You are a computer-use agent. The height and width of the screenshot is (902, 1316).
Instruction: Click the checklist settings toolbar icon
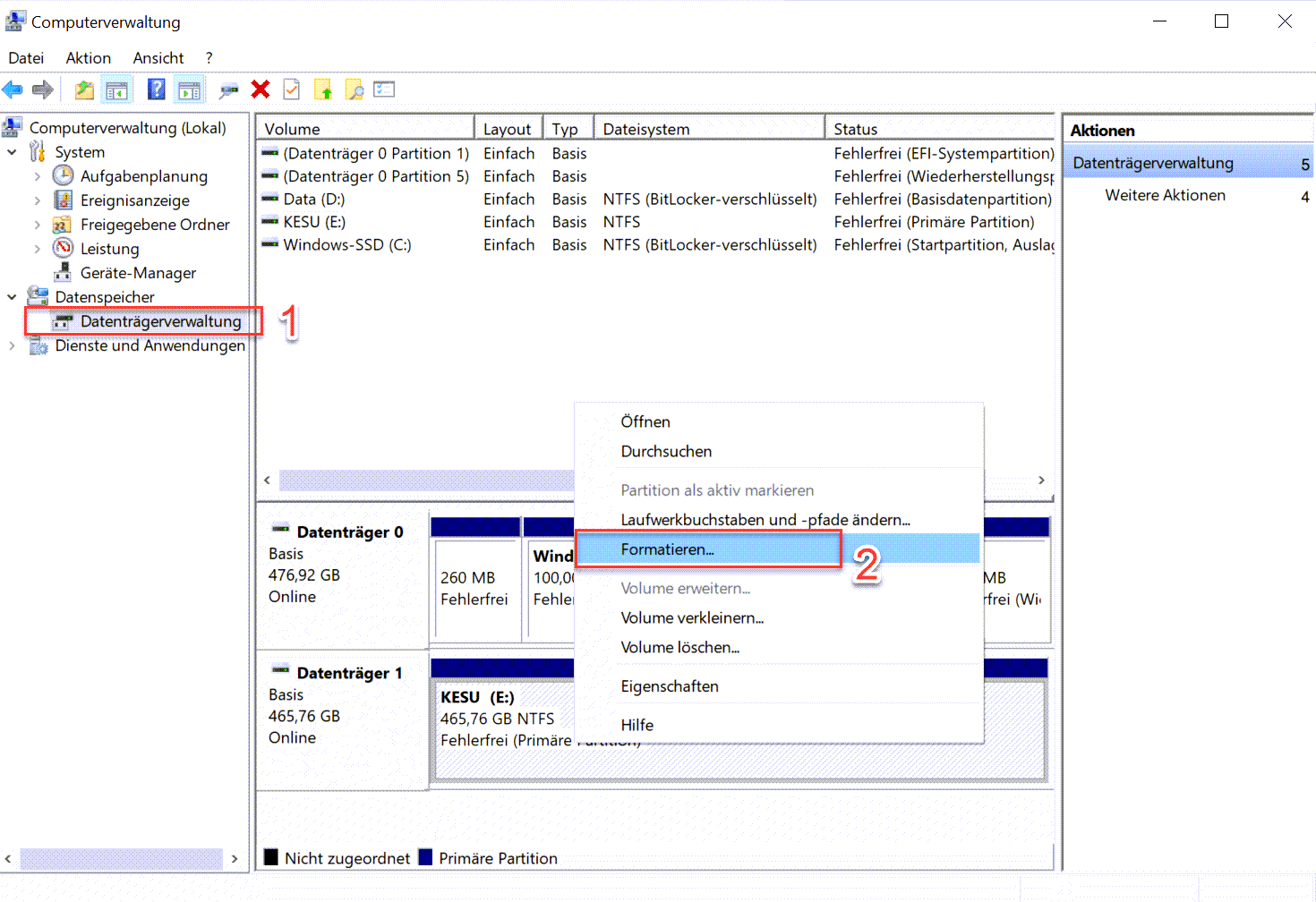point(384,89)
